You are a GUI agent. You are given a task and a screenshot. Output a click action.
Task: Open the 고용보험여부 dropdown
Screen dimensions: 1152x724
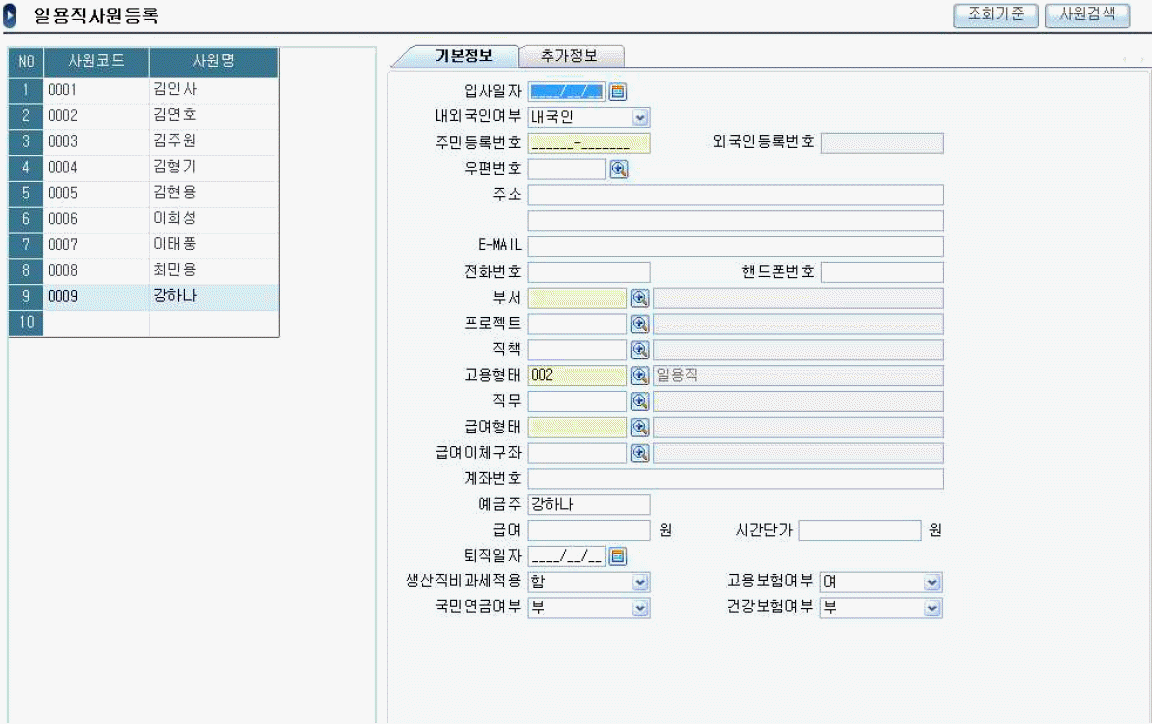tap(932, 582)
